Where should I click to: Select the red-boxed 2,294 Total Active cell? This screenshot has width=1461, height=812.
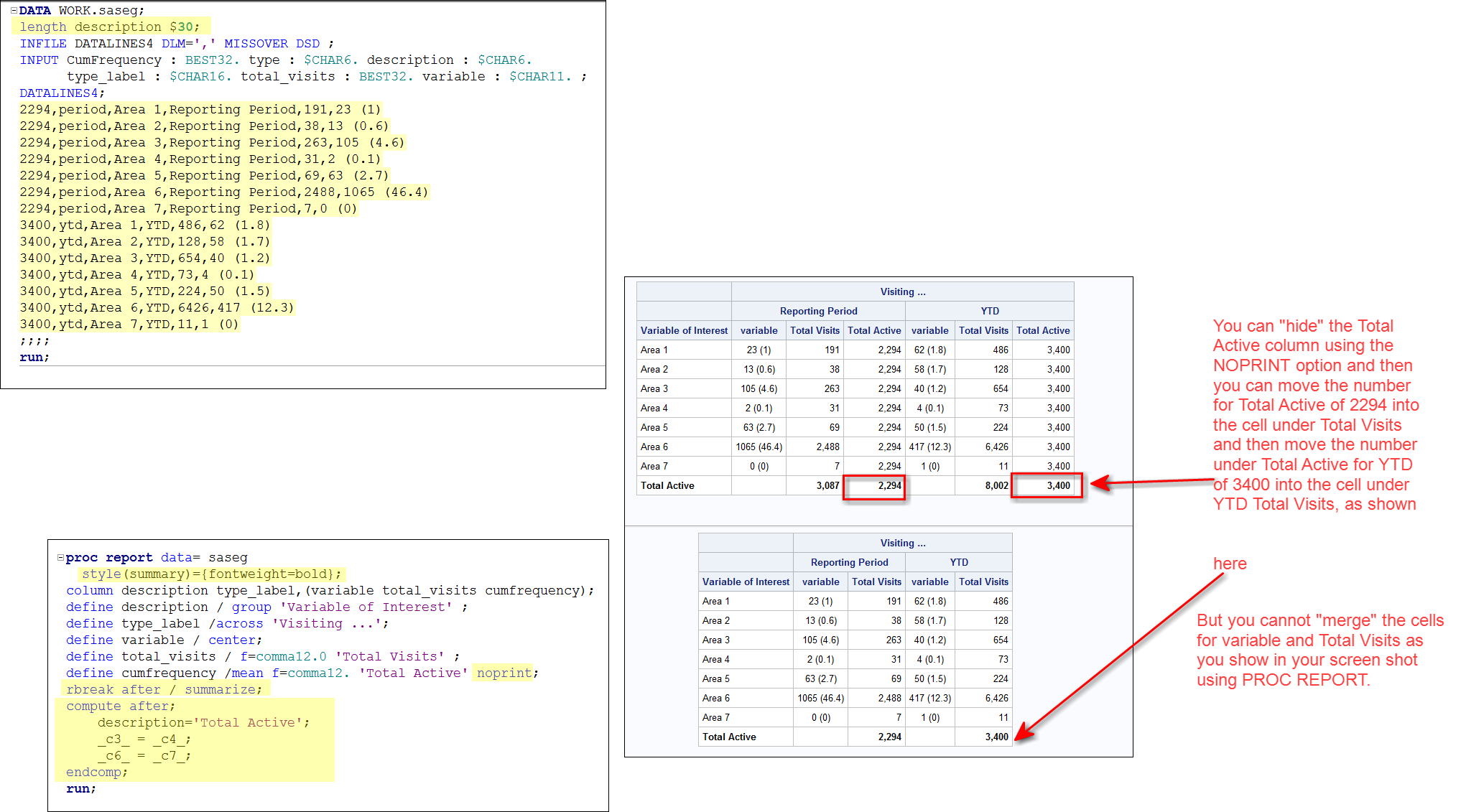click(874, 485)
